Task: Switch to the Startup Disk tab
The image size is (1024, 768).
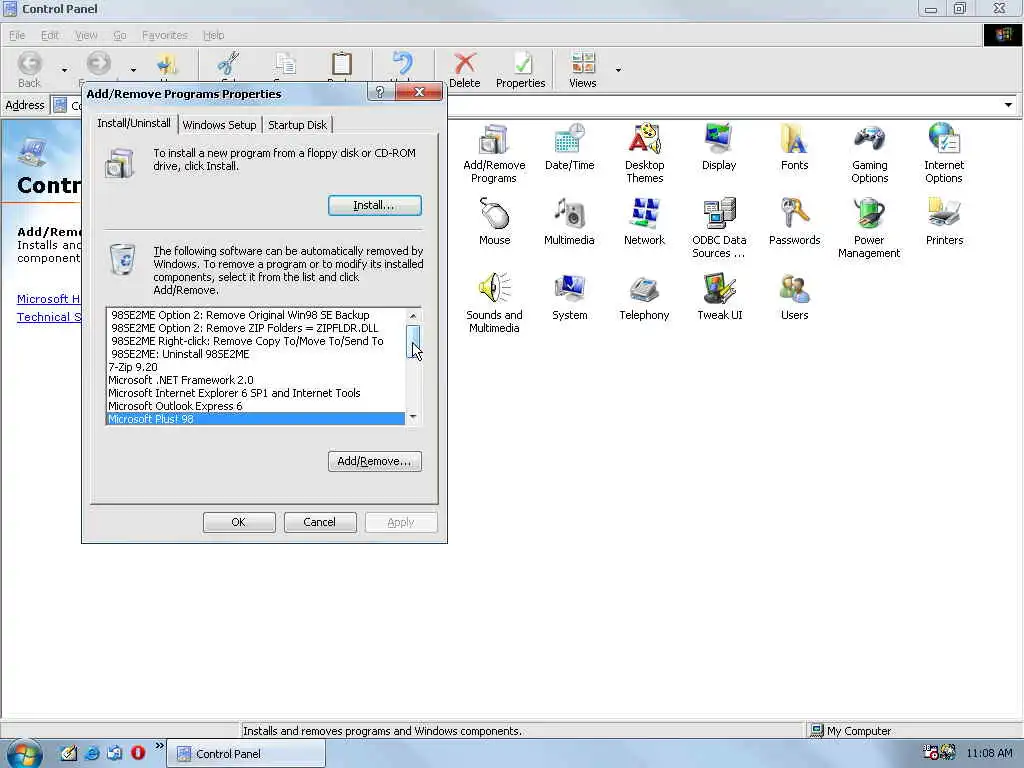Action: pyautogui.click(x=298, y=125)
